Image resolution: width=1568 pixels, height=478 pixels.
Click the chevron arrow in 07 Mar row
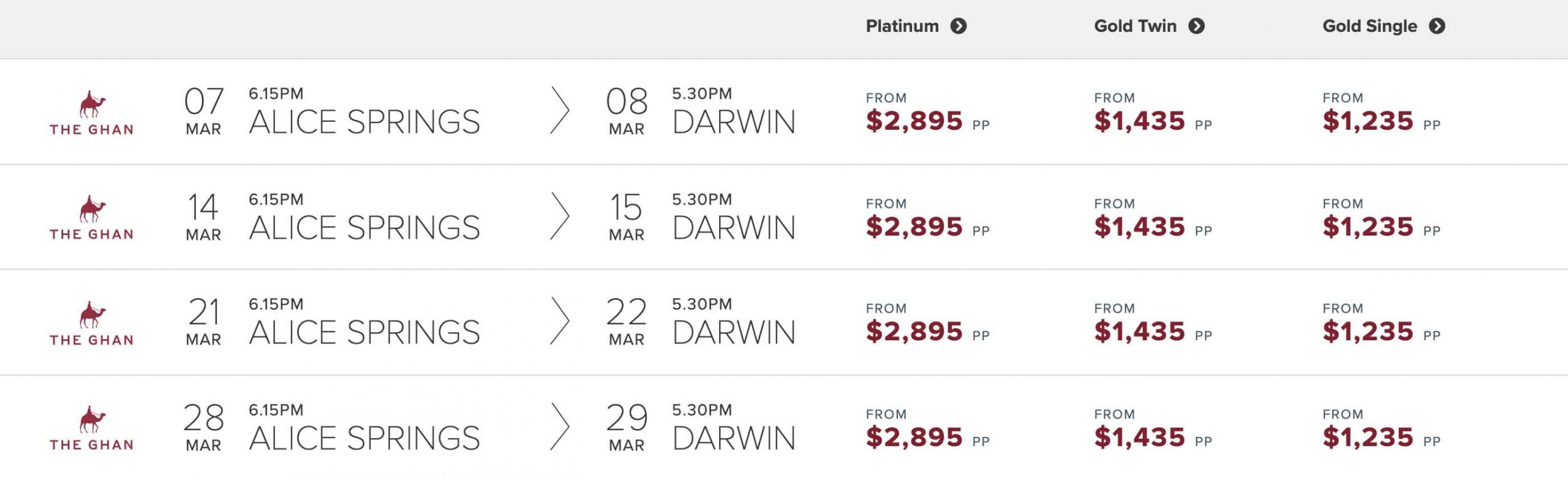pyautogui.click(x=559, y=111)
